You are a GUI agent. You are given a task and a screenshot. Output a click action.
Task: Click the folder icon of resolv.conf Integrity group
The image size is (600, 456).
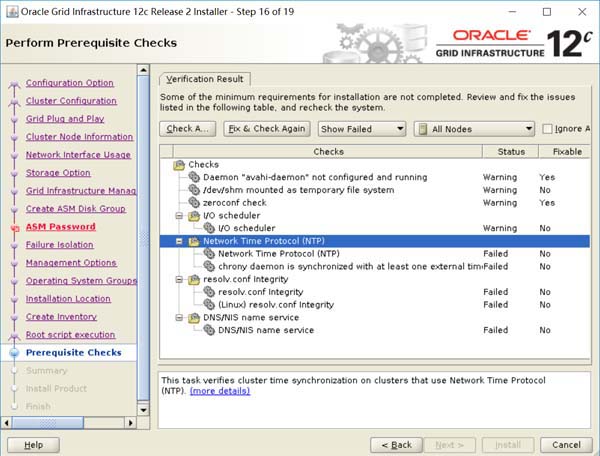(194, 279)
